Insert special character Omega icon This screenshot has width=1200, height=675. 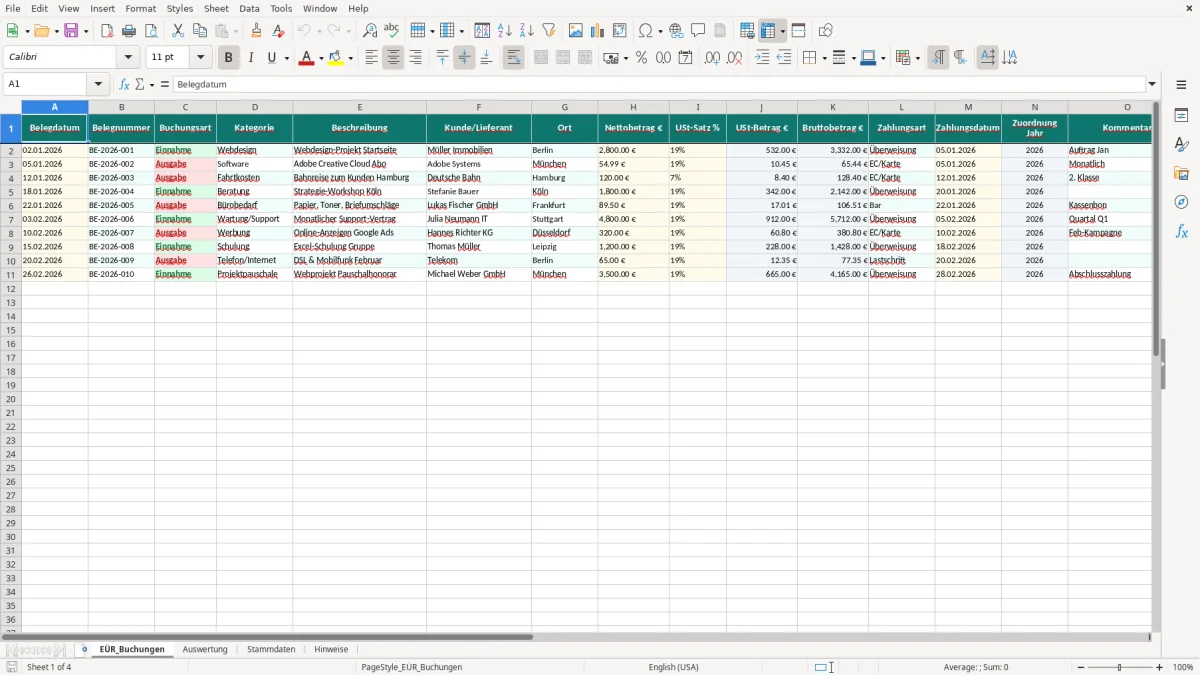coord(646,31)
